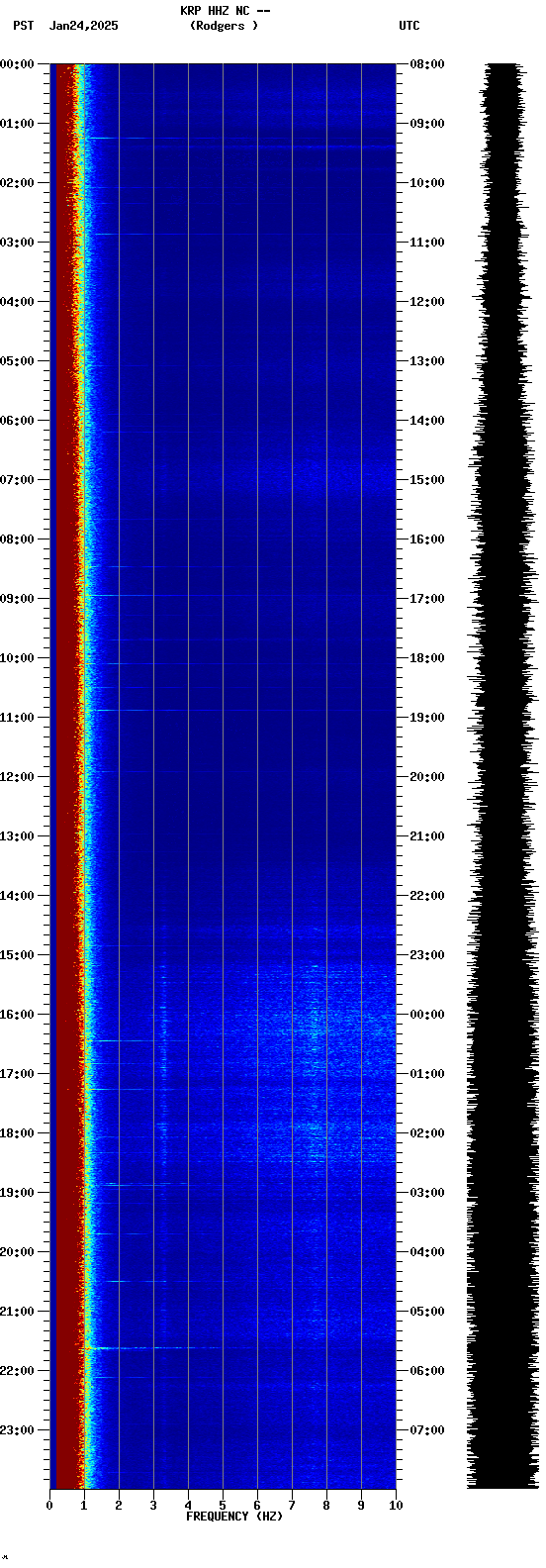The width and height of the screenshot is (546, 1568).
Task: Click the 12:00 PST time label
Action: click(x=18, y=777)
